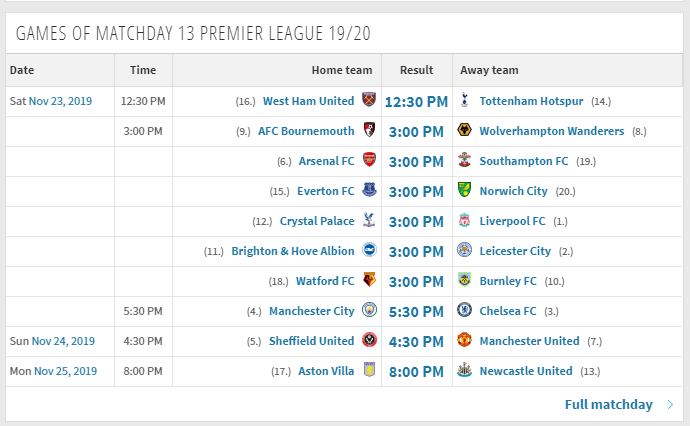Click the 12:30 PM result link
The height and width of the screenshot is (426, 690).
coord(416,102)
